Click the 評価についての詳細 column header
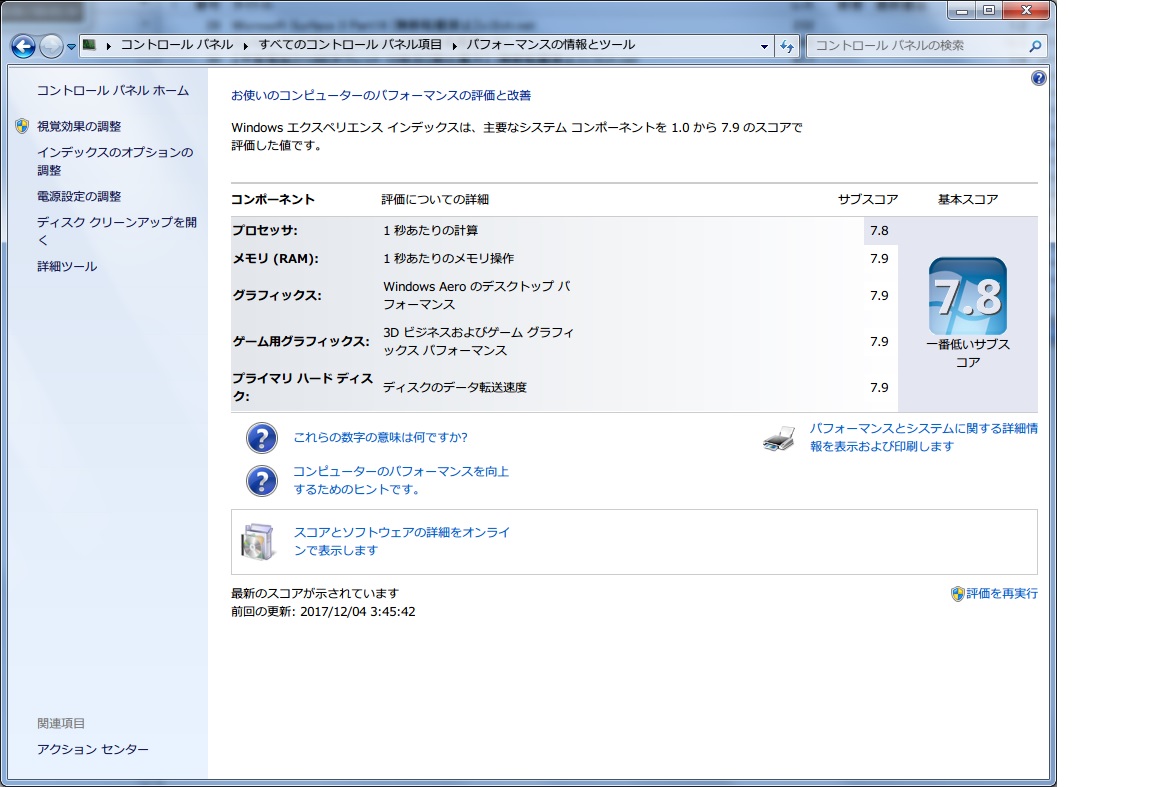 click(x=435, y=199)
